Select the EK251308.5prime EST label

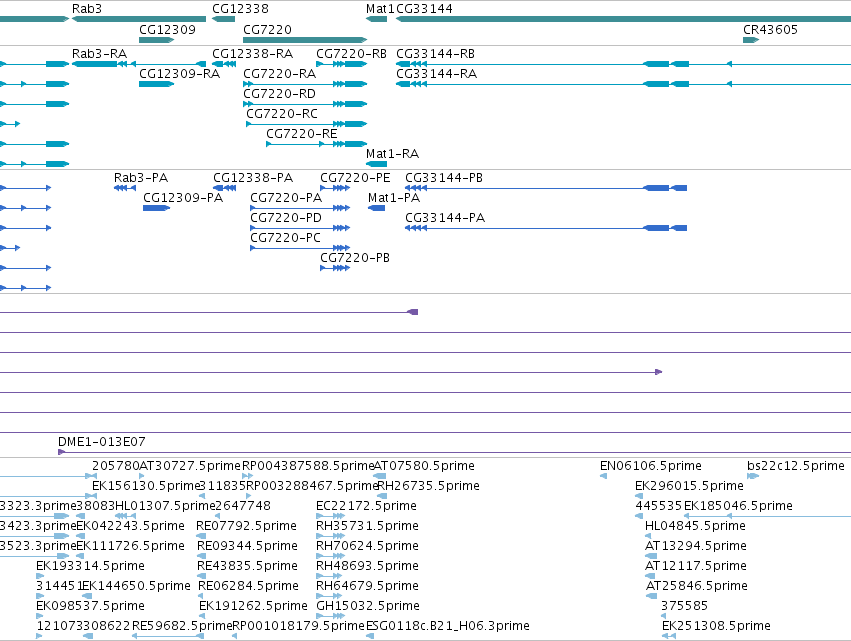pos(716,626)
